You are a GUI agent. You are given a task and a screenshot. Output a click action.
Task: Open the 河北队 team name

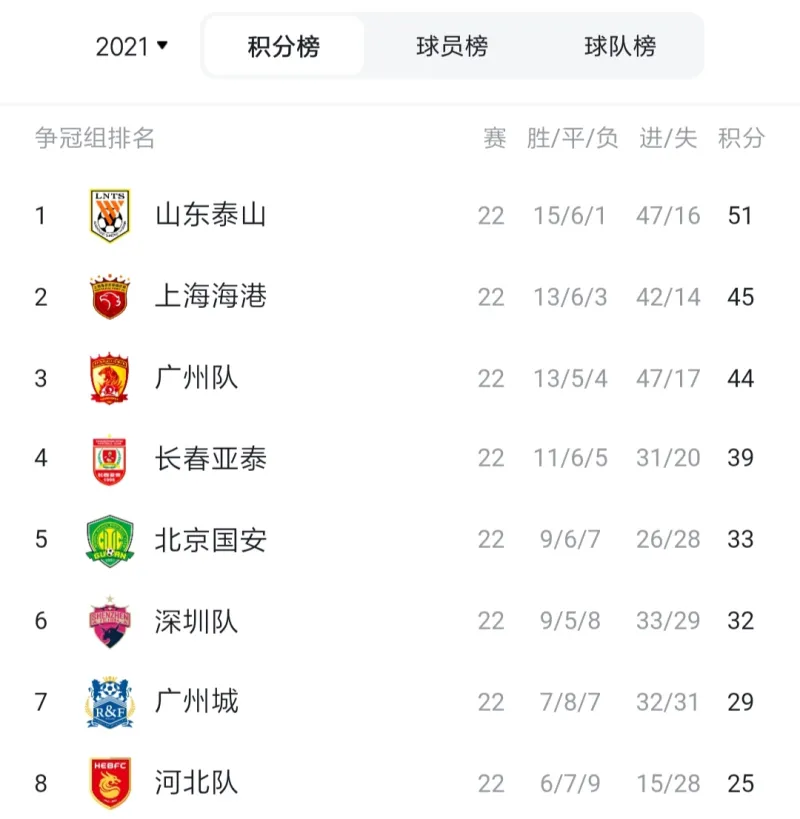pyautogui.click(x=196, y=783)
